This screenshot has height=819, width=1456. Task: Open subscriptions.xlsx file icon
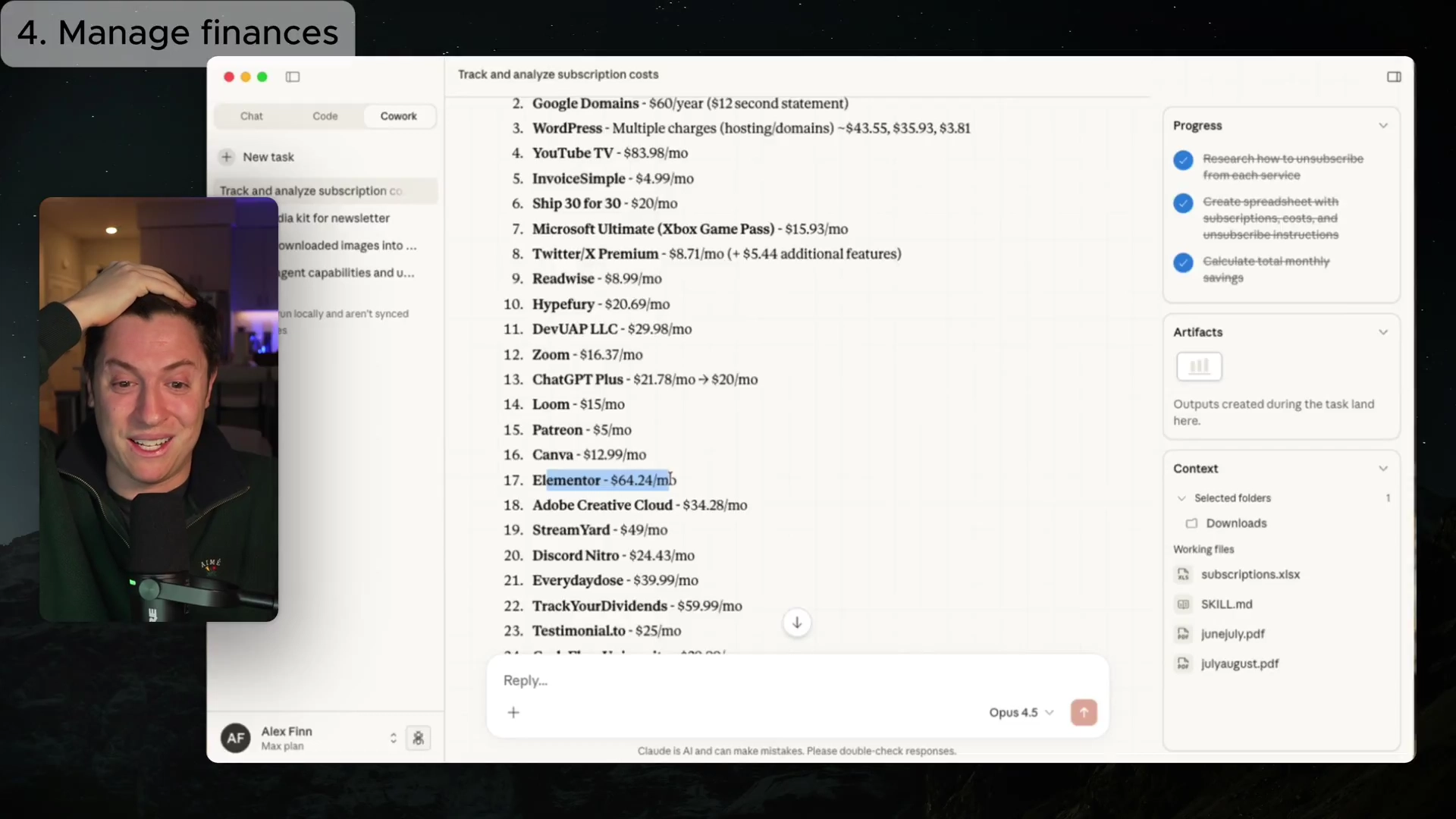coord(1183,575)
